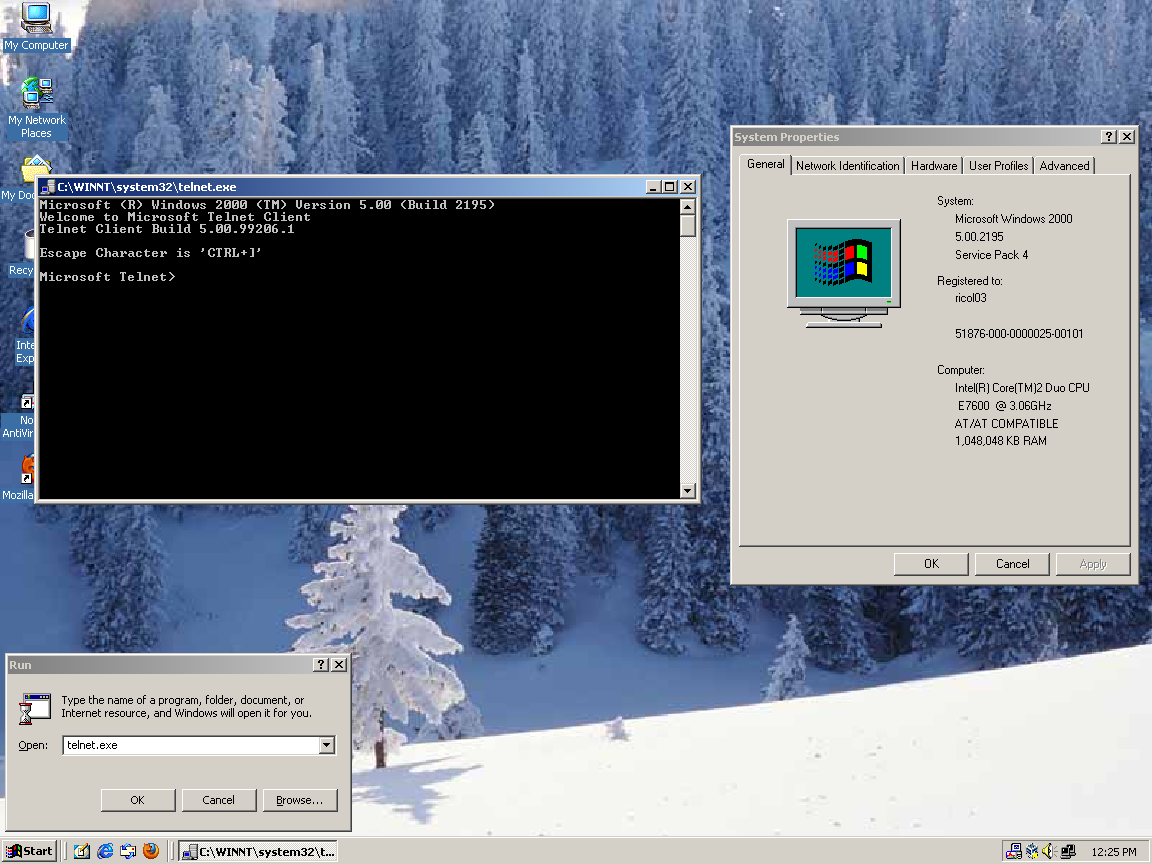Click the taskbar clock showing 12:25 PM
1152x864 pixels.
(1114, 852)
